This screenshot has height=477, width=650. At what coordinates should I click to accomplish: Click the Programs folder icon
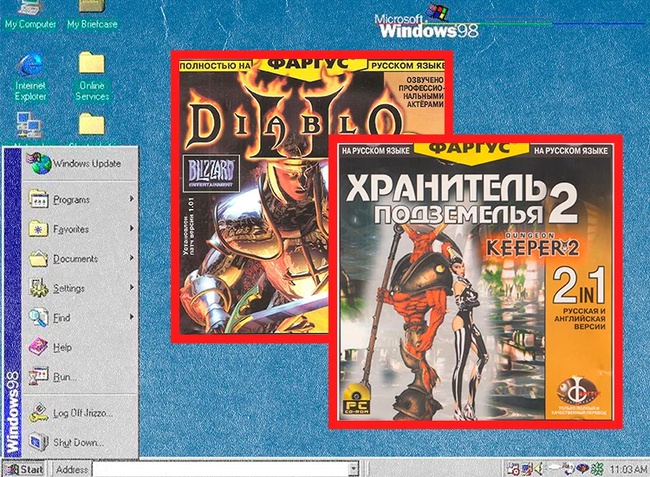click(x=39, y=199)
